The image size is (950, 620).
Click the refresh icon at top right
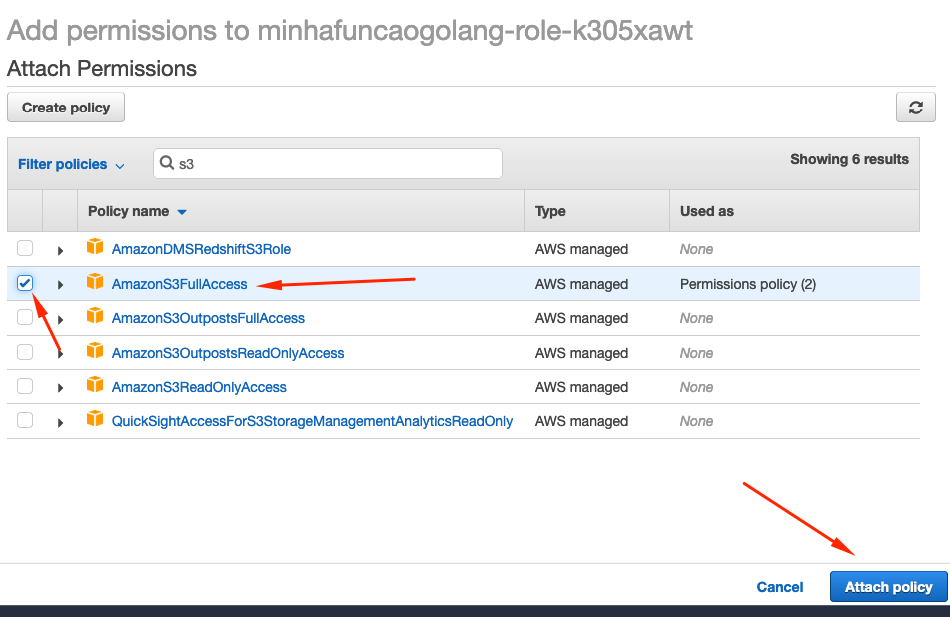(916, 107)
